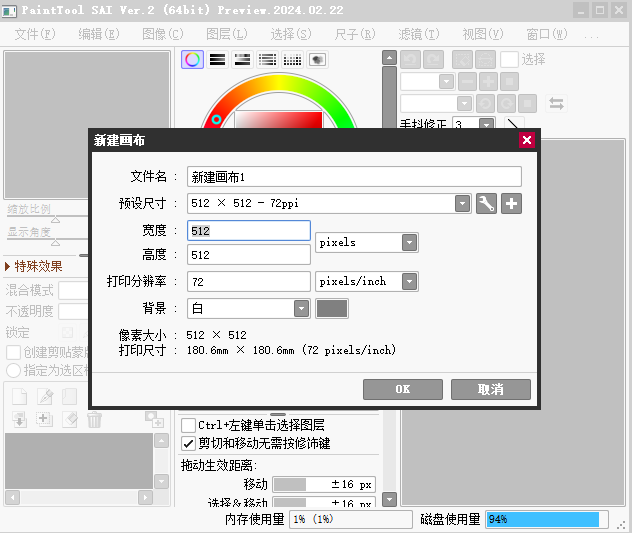The width and height of the screenshot is (632, 533).
Task: Click the flip horizontal arrows icon
Action: coord(556,104)
